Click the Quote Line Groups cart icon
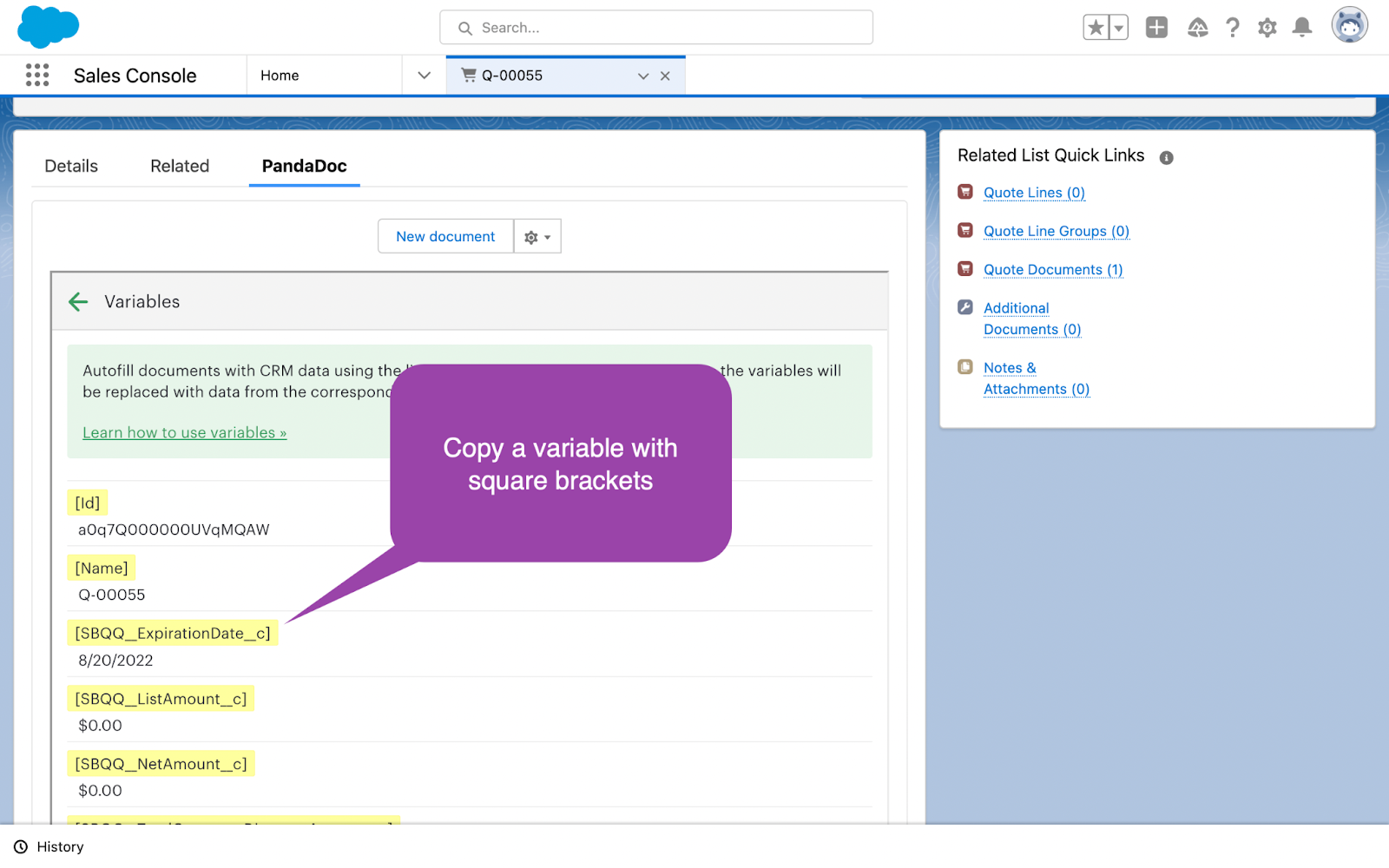This screenshot has width=1389, height=868. click(x=965, y=230)
